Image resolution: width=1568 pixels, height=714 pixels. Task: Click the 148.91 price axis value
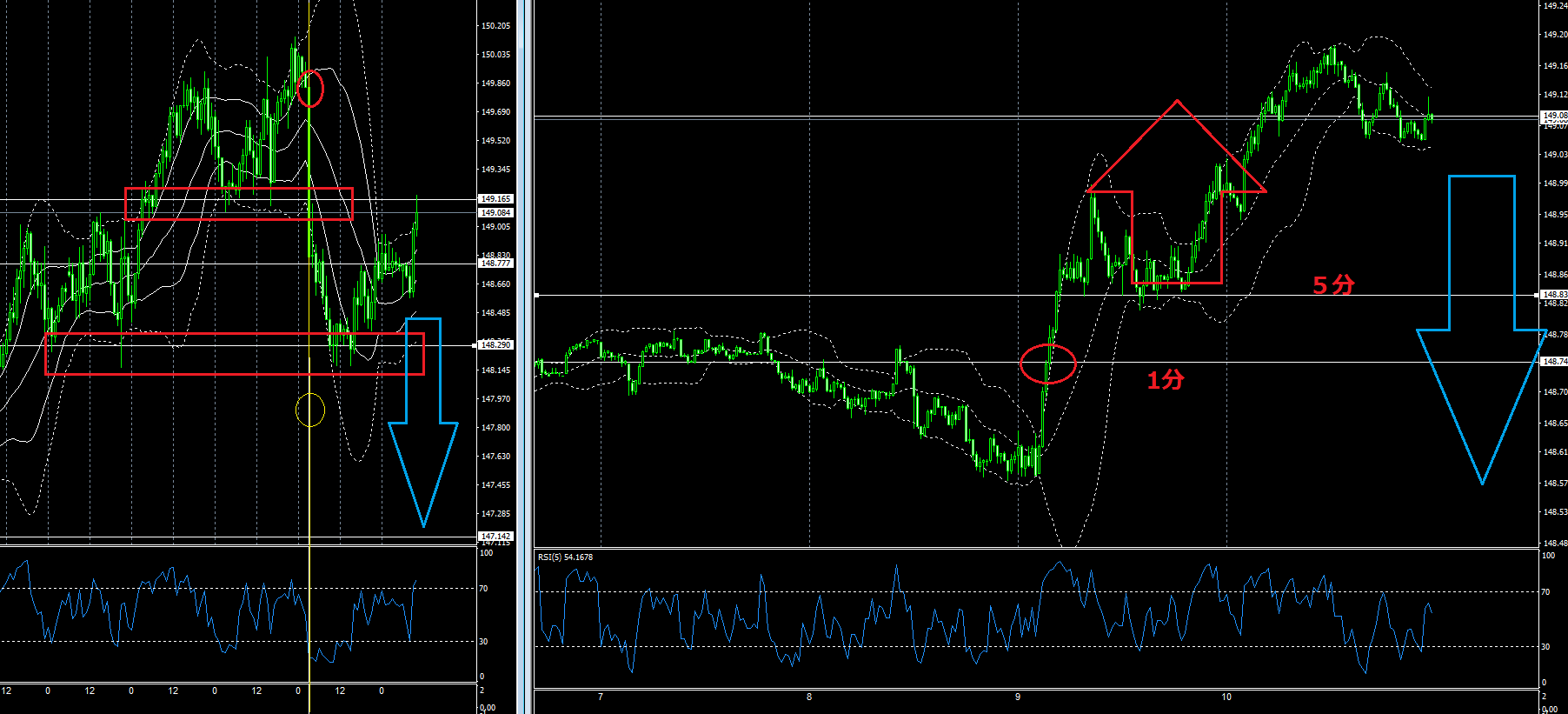1555,244
